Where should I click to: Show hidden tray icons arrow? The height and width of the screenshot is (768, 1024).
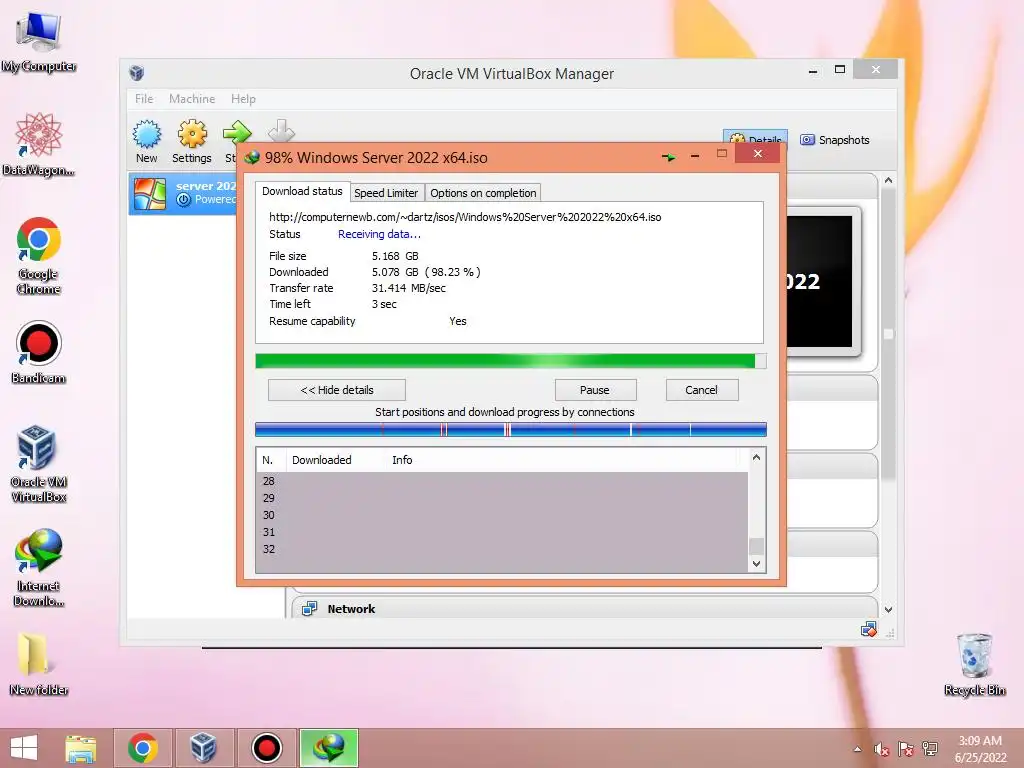[x=857, y=749]
